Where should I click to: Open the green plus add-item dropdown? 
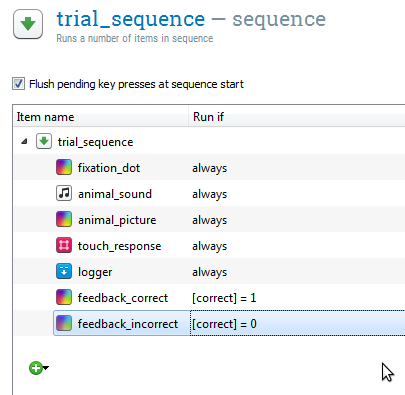point(38,368)
